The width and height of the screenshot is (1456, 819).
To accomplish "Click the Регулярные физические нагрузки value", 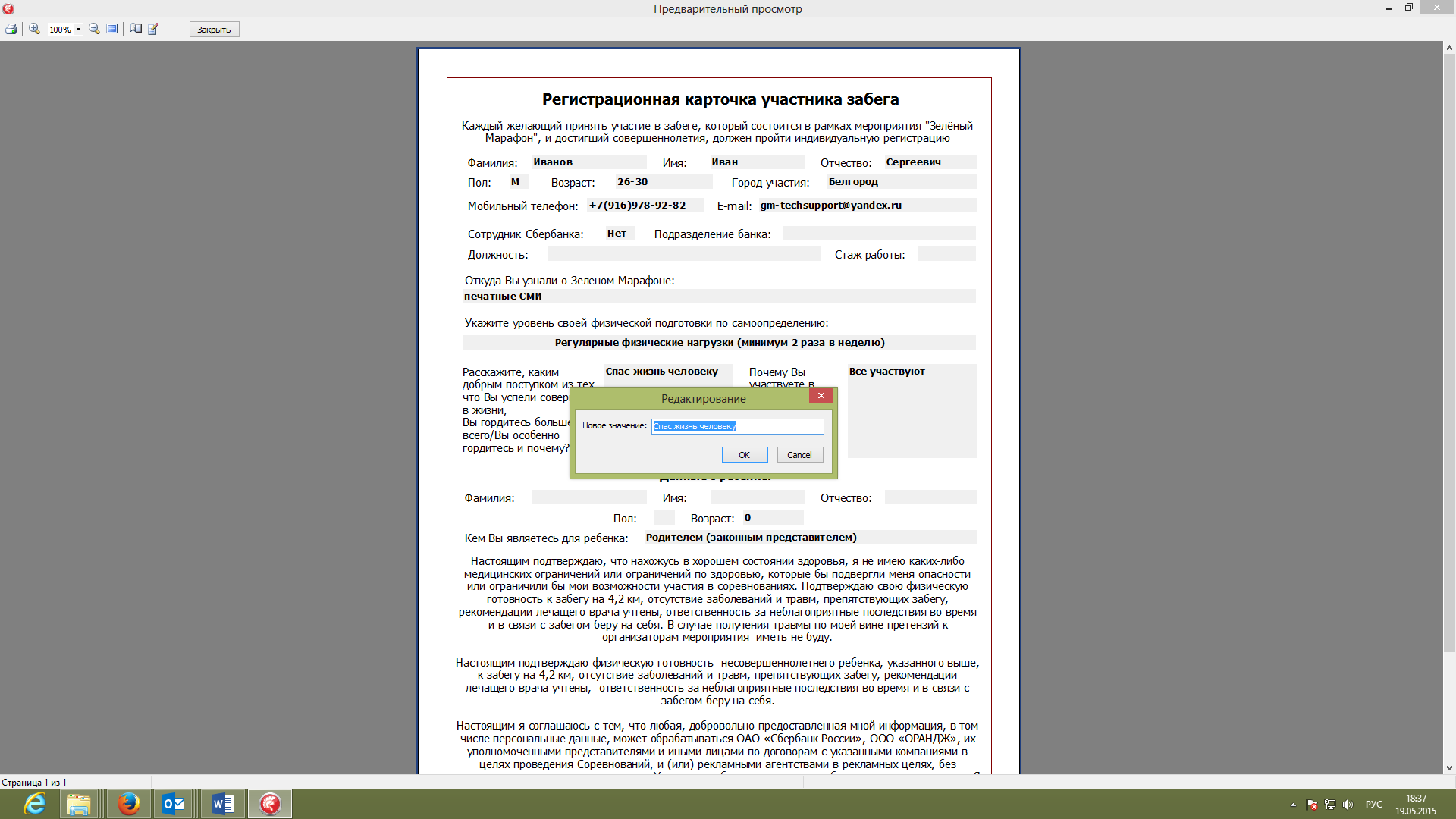I will (720, 343).
